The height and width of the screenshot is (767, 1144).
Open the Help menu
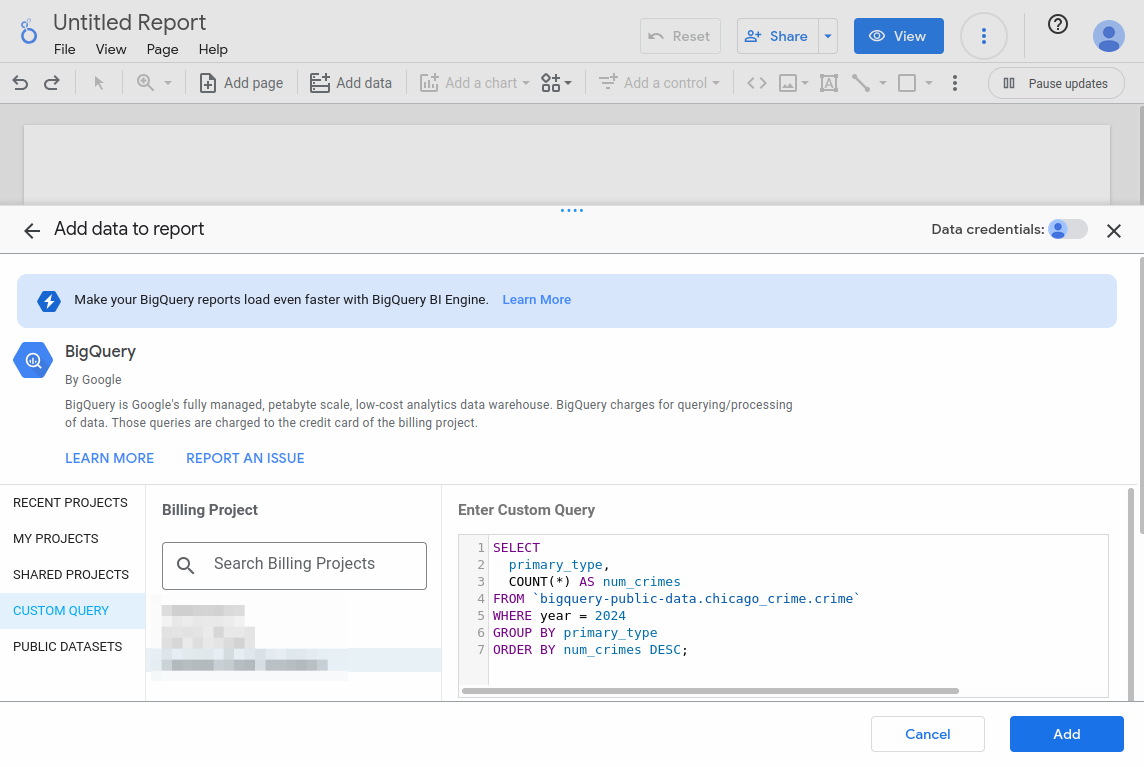coord(213,49)
